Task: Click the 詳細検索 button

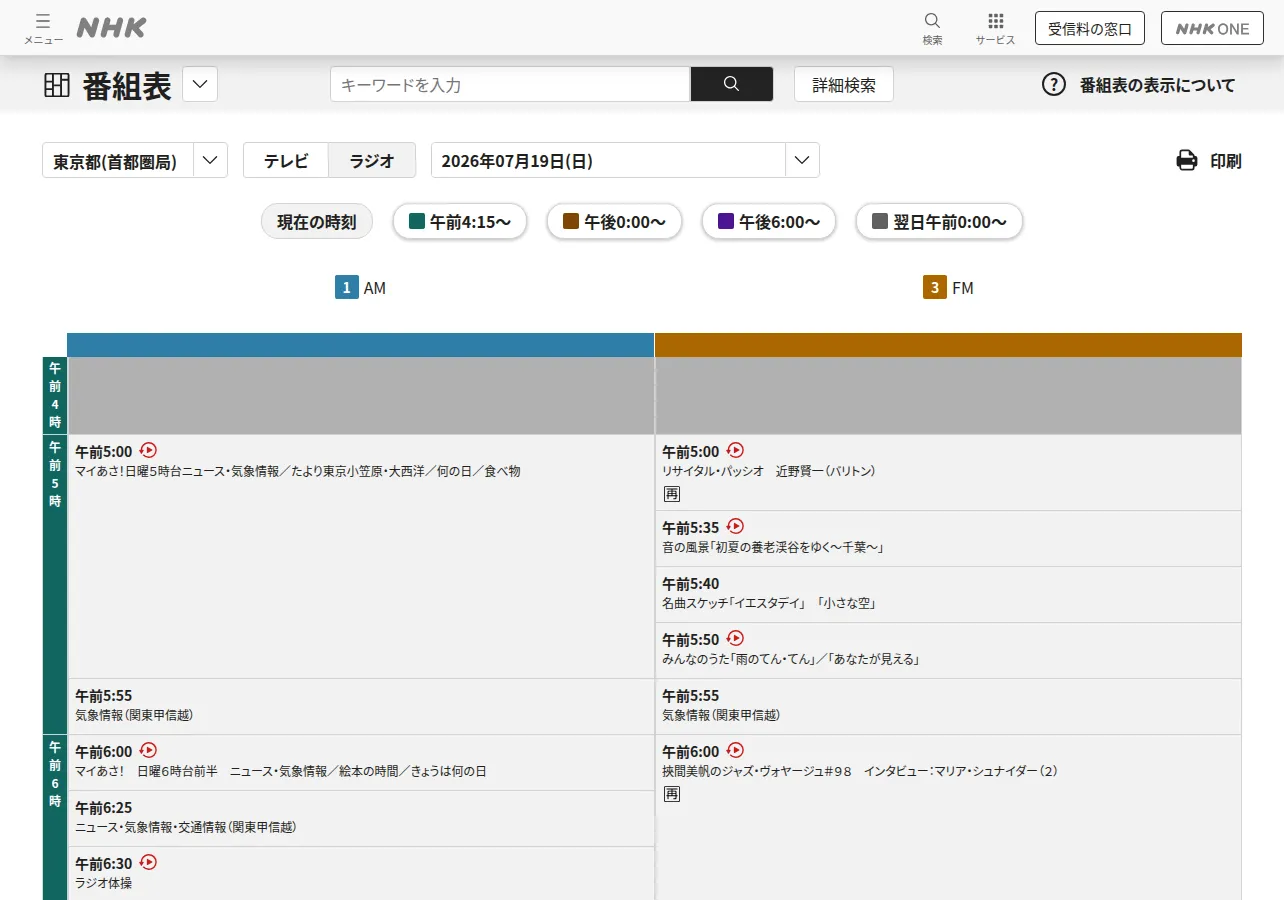Action: coord(844,84)
